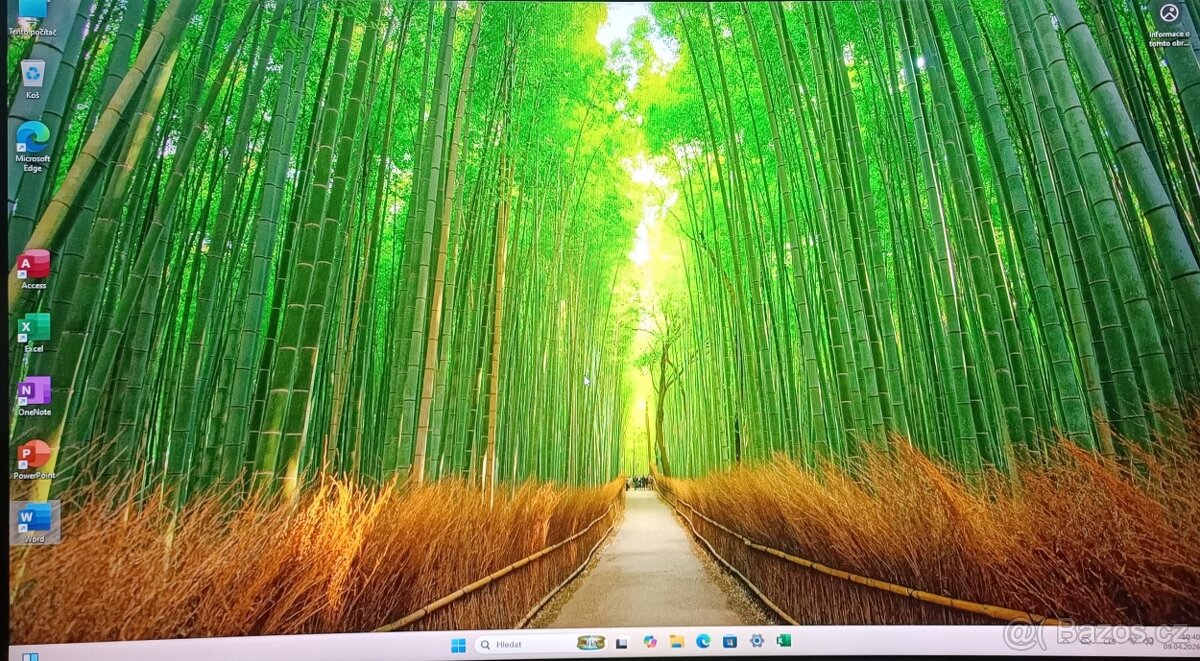This screenshot has width=1200, height=661.
Task: Click the search highlight image in taskbar
Action: coord(591,643)
